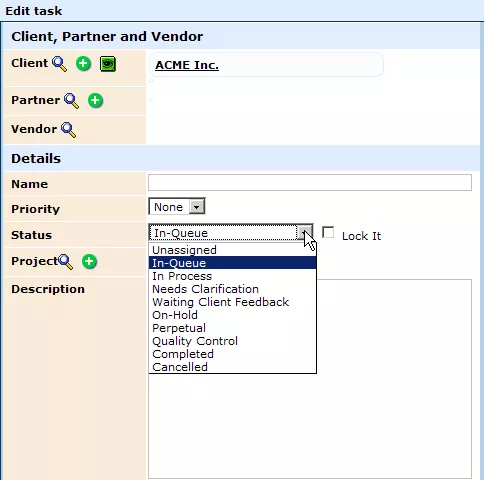Expand the Priority dropdown showing None
Screen dimensions: 484x480
click(x=177, y=207)
